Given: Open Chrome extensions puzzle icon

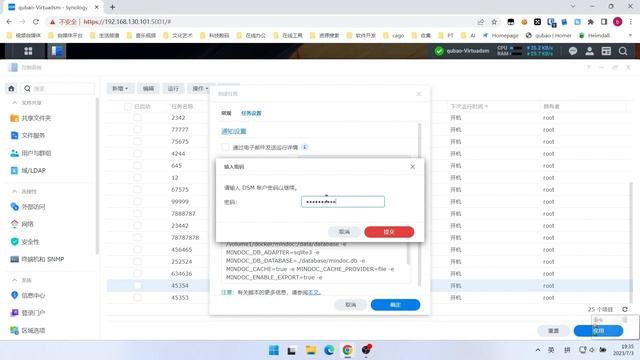Looking at the screenshot, I should 591,22.
